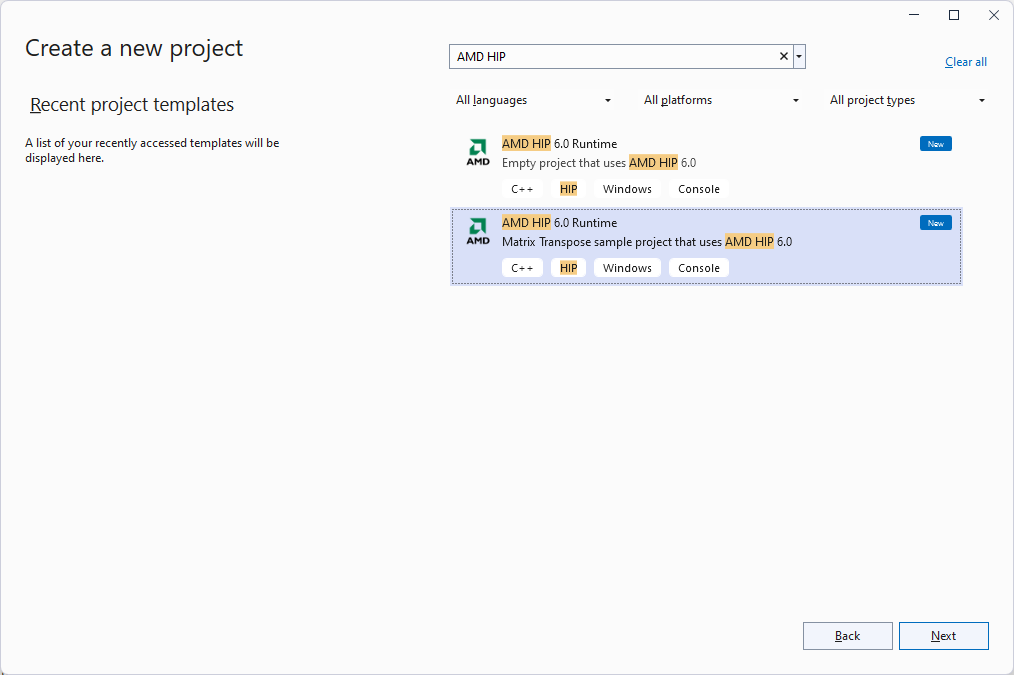Click AMD logo of Empty project template
This screenshot has height=675, width=1014.
pyautogui.click(x=478, y=152)
